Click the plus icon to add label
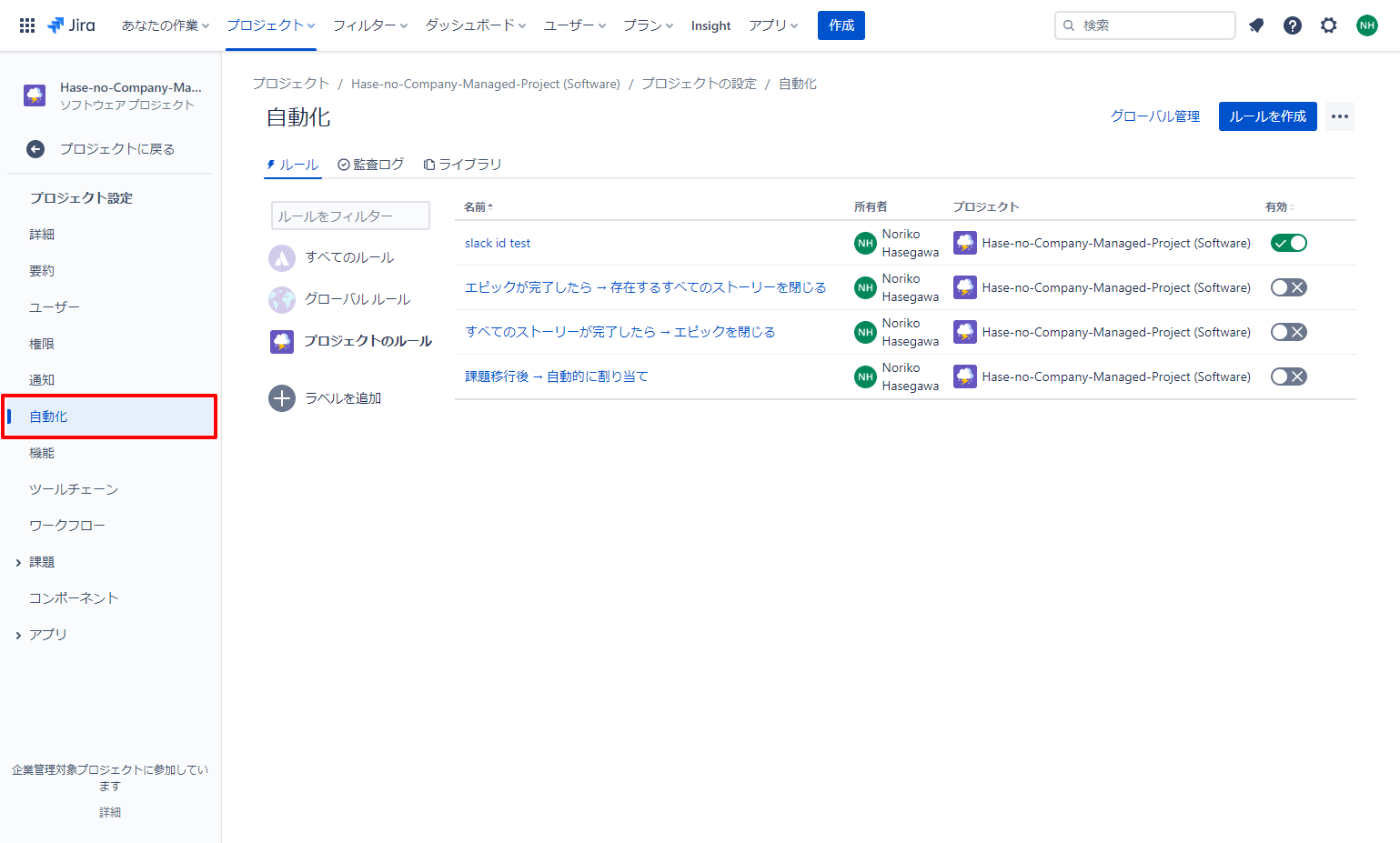Image resolution: width=1400 pixels, height=843 pixels. [282, 398]
